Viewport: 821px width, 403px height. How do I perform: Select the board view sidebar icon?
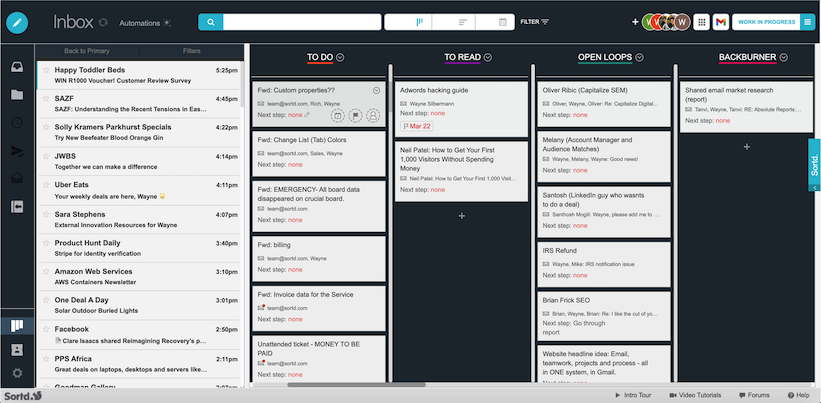pyautogui.click(x=17, y=326)
